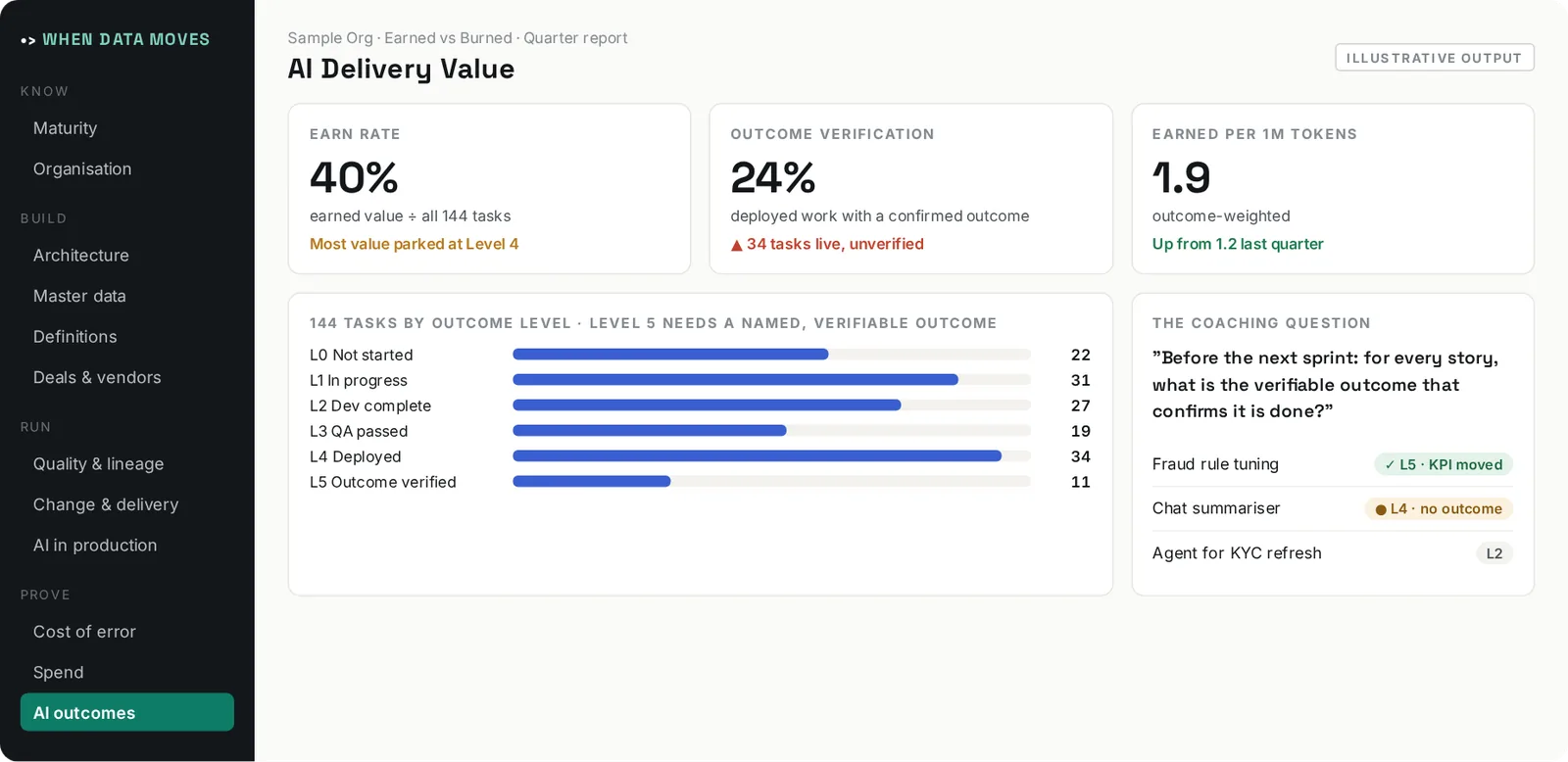Viewport: 1568px width, 762px height.
Task: Click the Illustrative Output badge
Action: click(1435, 58)
